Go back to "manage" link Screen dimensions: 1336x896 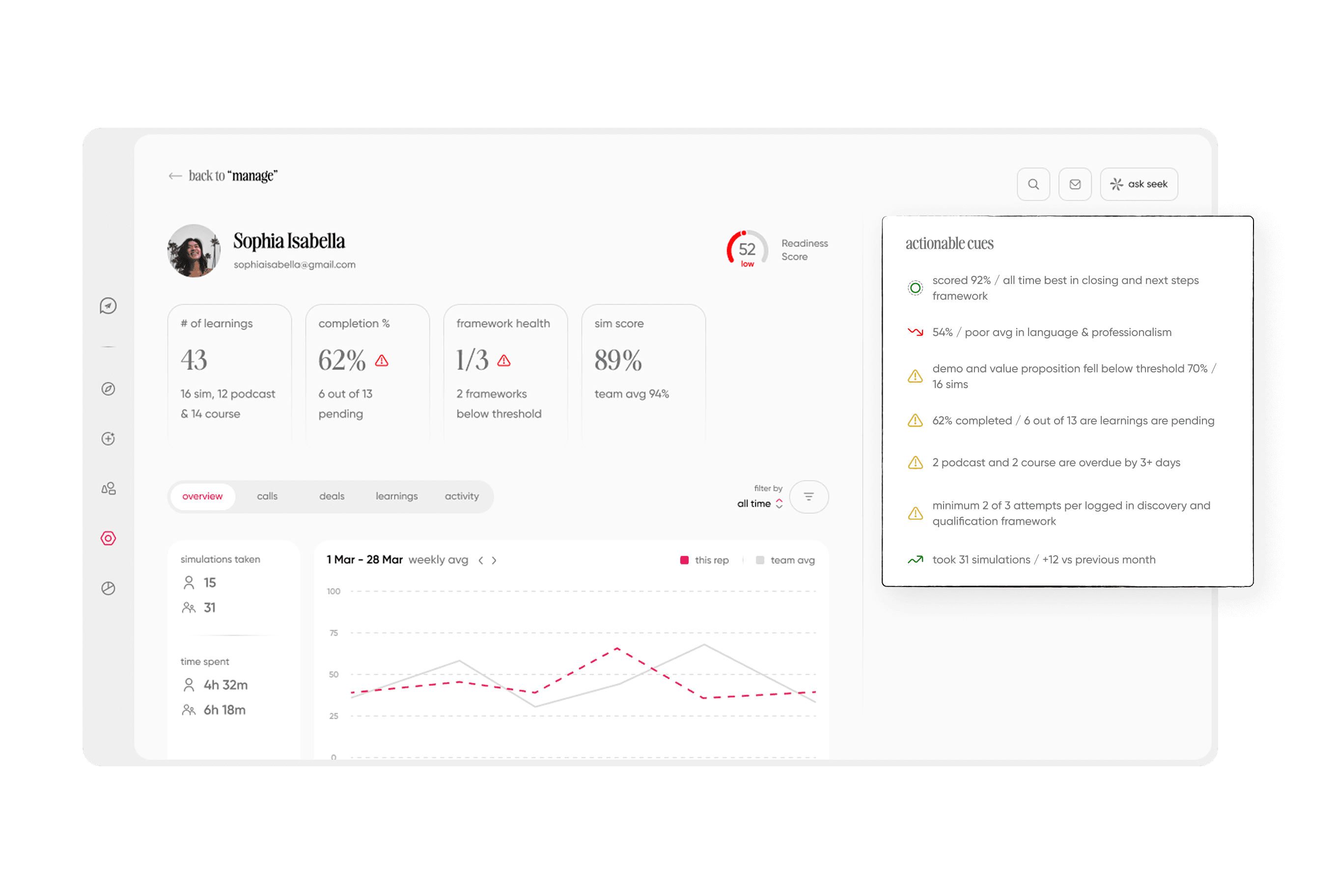click(x=232, y=176)
